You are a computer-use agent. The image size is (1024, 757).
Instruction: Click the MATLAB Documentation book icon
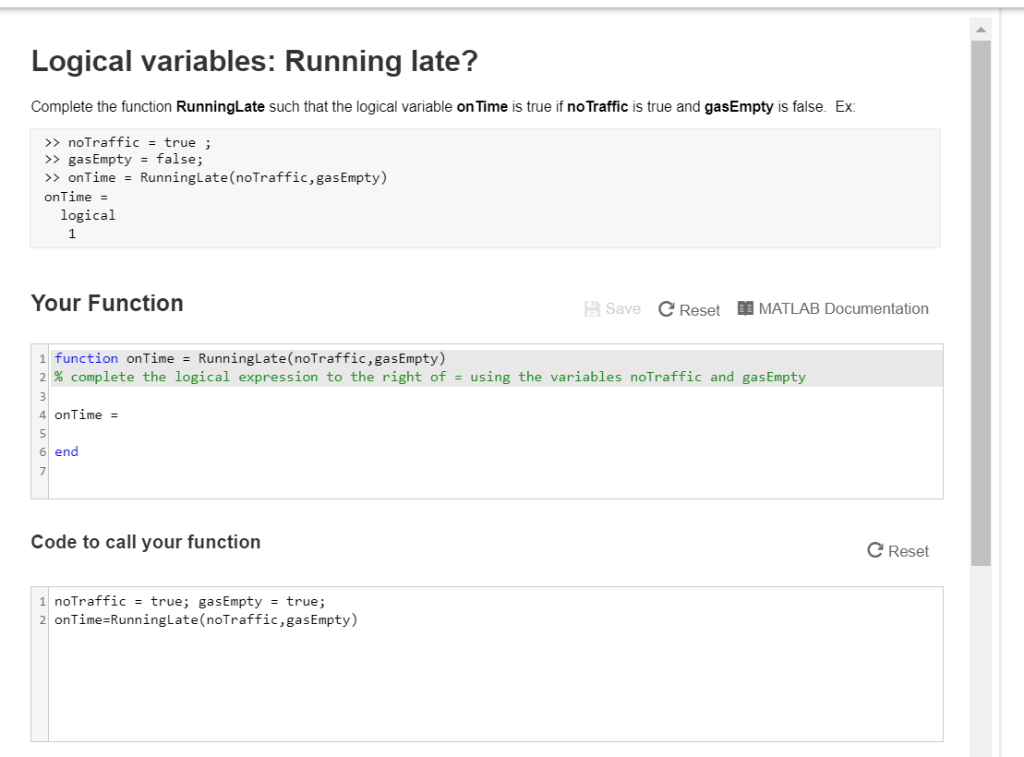click(x=745, y=308)
